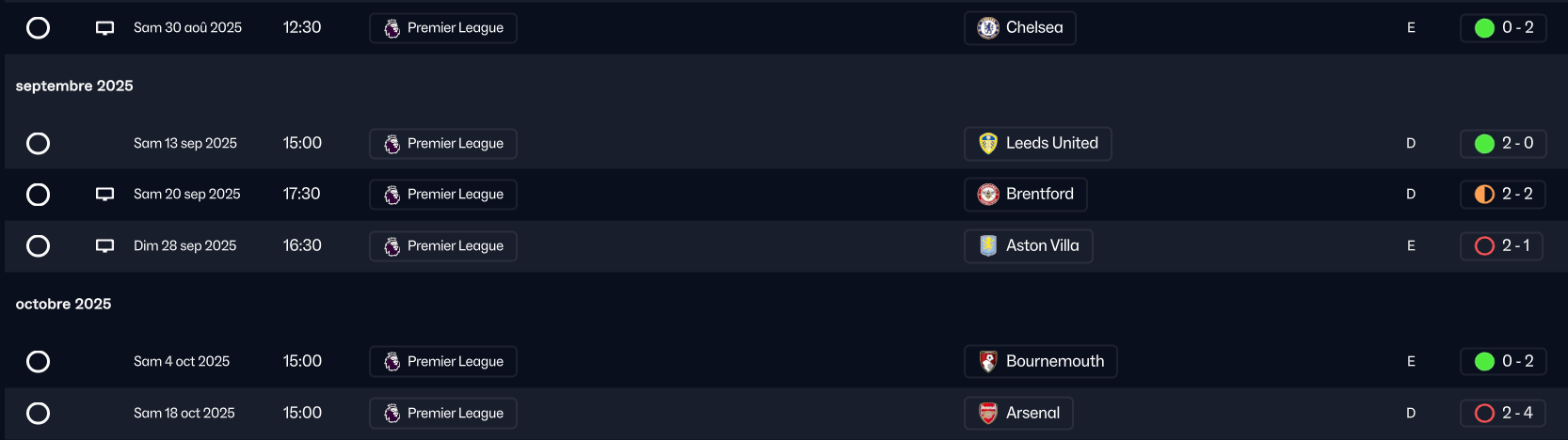Click the green win indicator for Leeds match
1568x440 pixels.
1484,144
